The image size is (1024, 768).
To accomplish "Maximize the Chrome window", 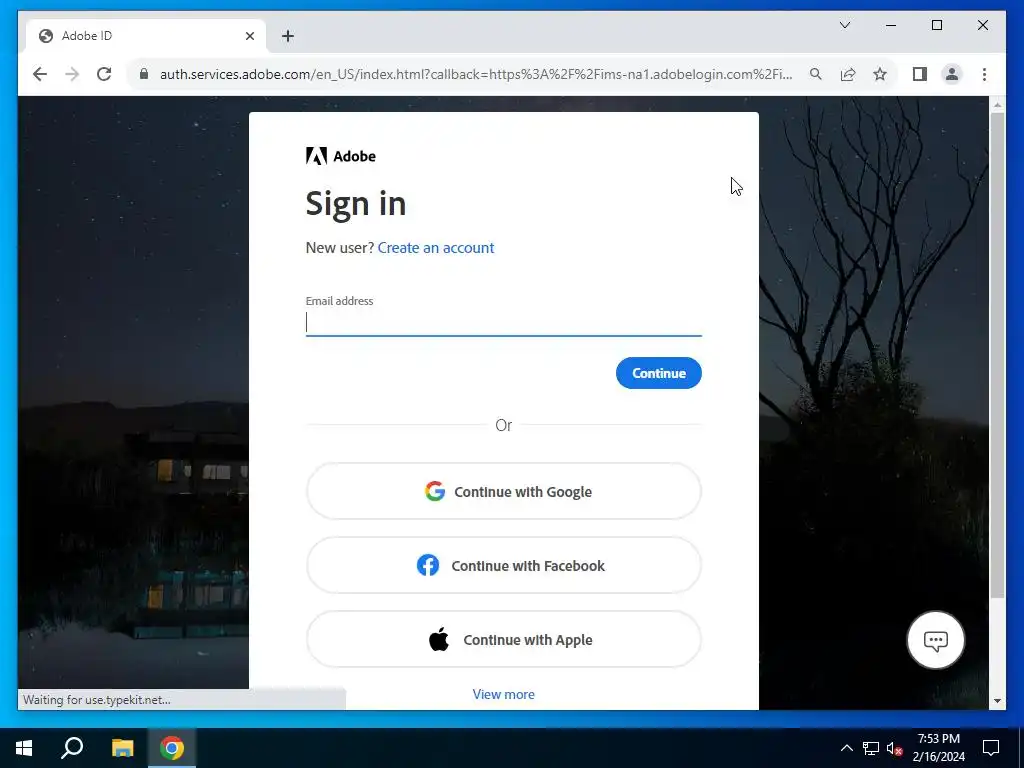I will click(x=936, y=25).
